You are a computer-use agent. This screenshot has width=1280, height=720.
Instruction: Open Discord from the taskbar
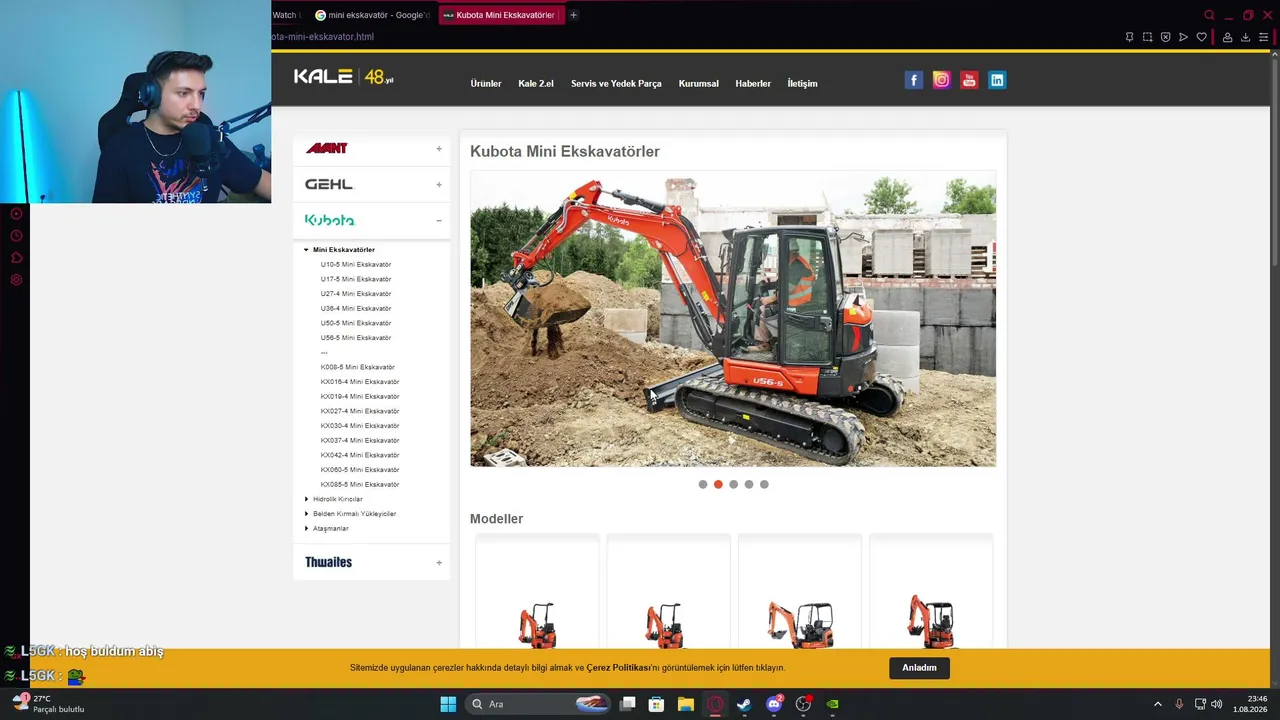(x=774, y=704)
